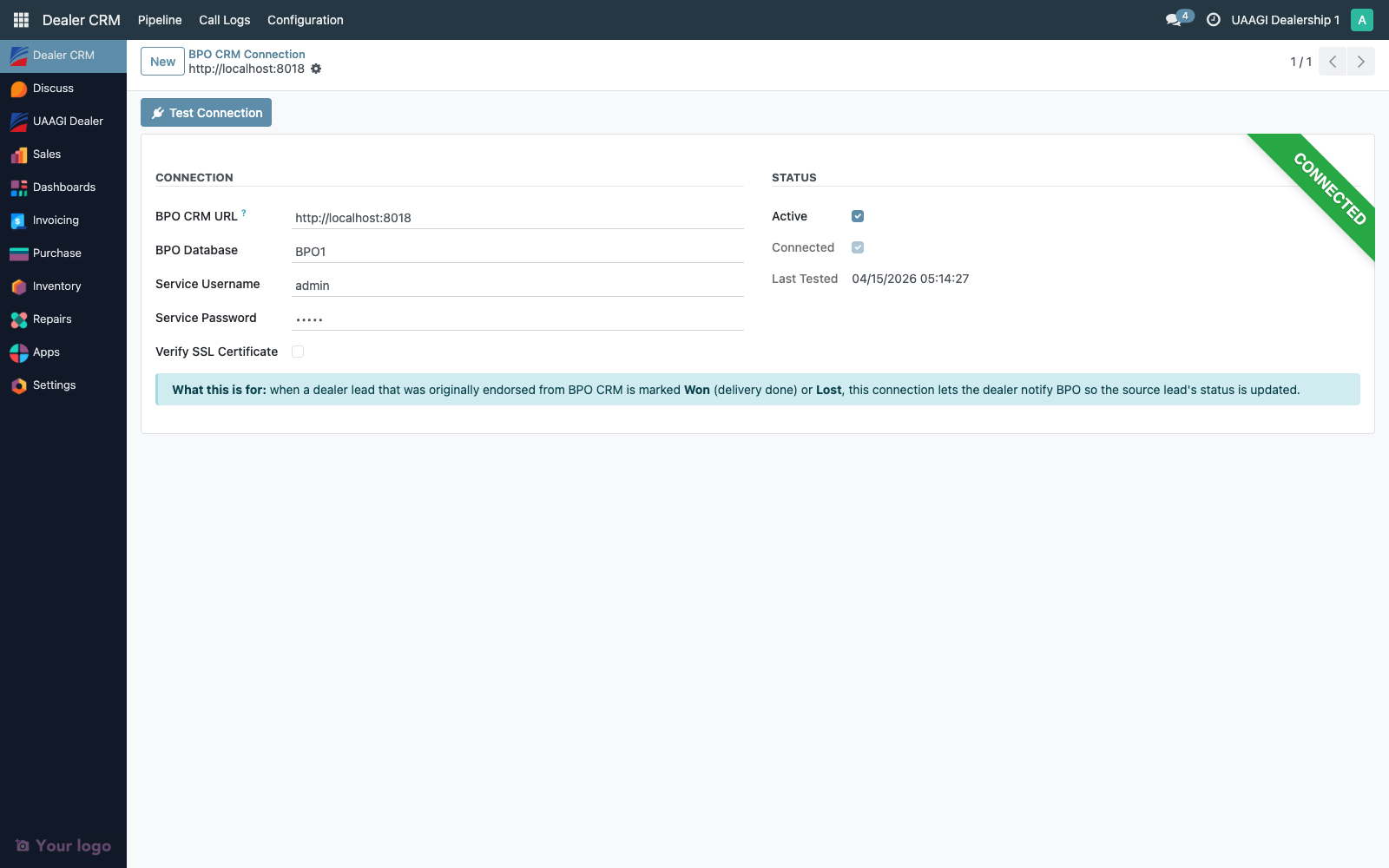
Task: Switch to the Configuration menu
Action: (x=305, y=19)
